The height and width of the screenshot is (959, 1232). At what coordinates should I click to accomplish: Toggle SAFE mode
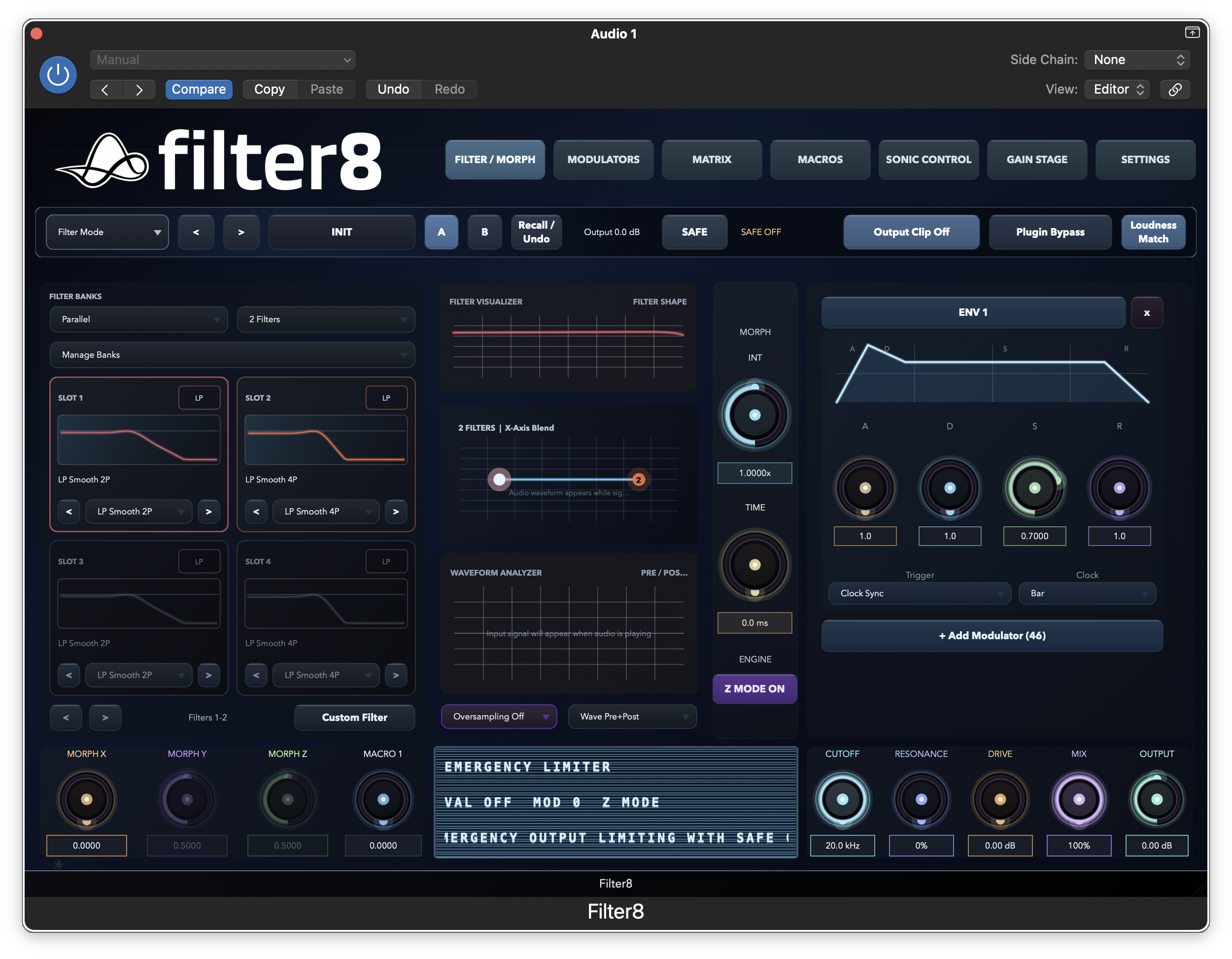[694, 232]
